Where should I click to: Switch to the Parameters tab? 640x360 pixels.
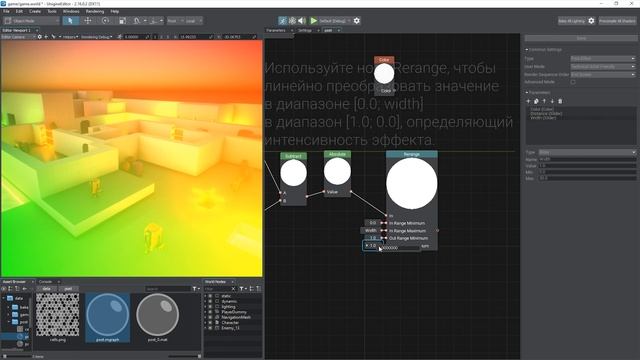tap(277, 30)
